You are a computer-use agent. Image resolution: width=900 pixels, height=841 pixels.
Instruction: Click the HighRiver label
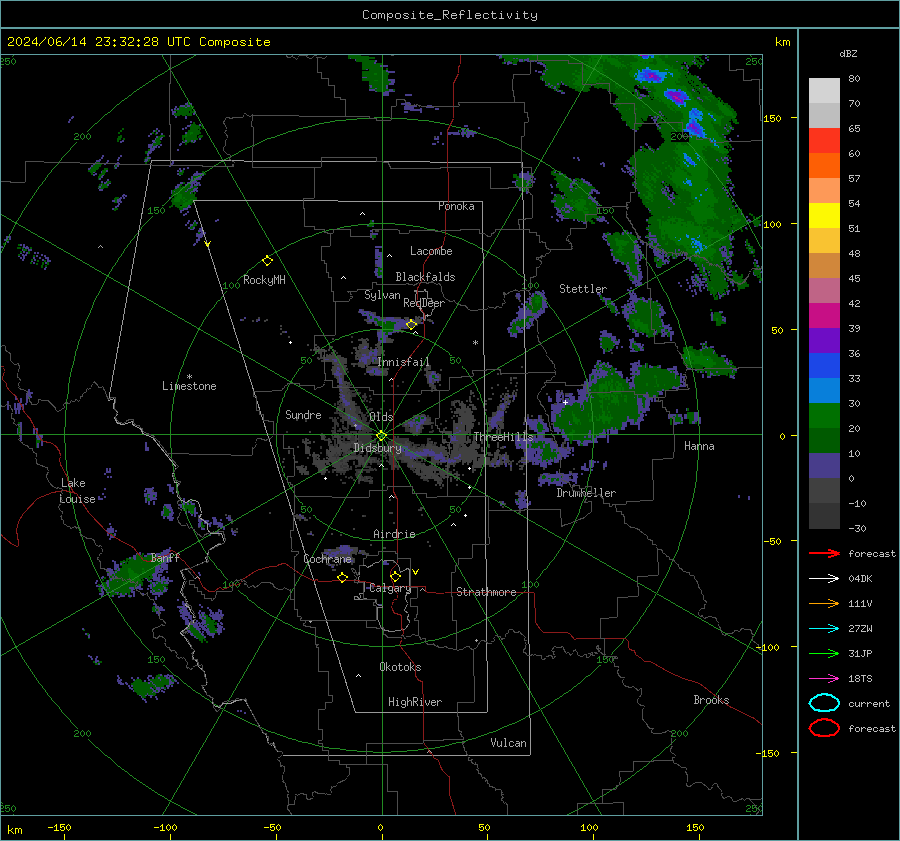coord(415,702)
